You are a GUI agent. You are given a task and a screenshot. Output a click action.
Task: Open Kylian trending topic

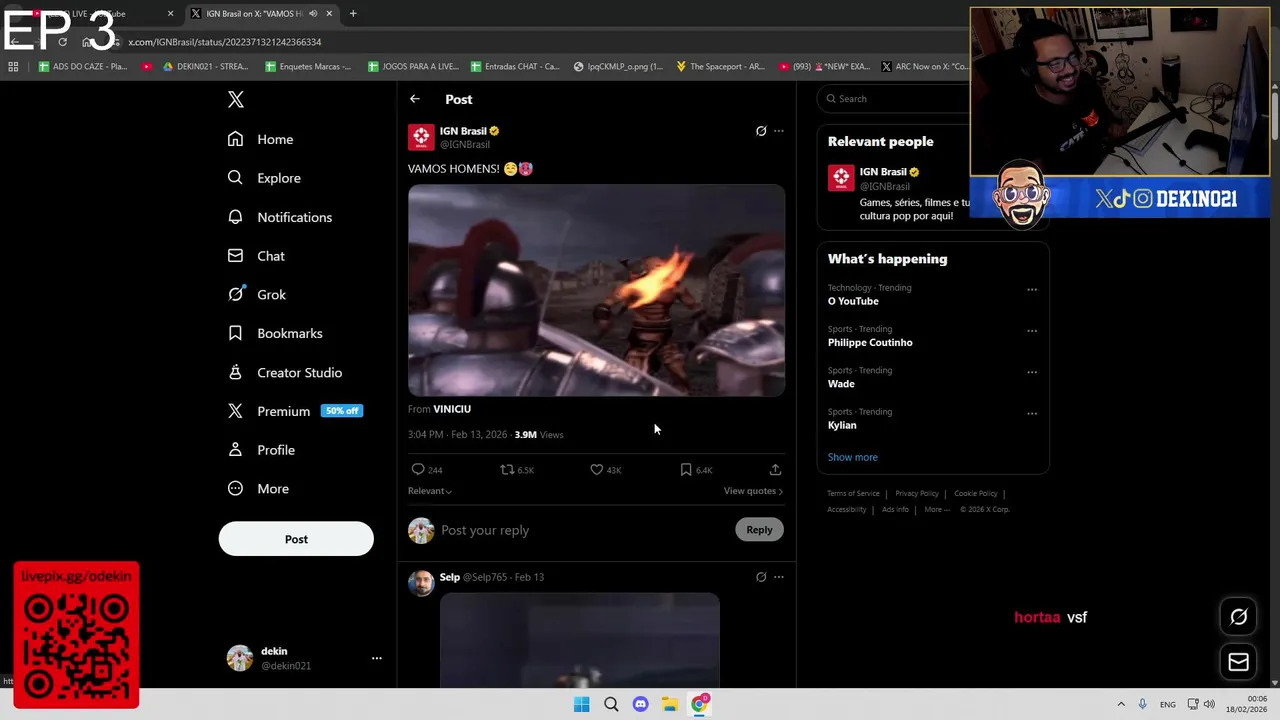[842, 425]
